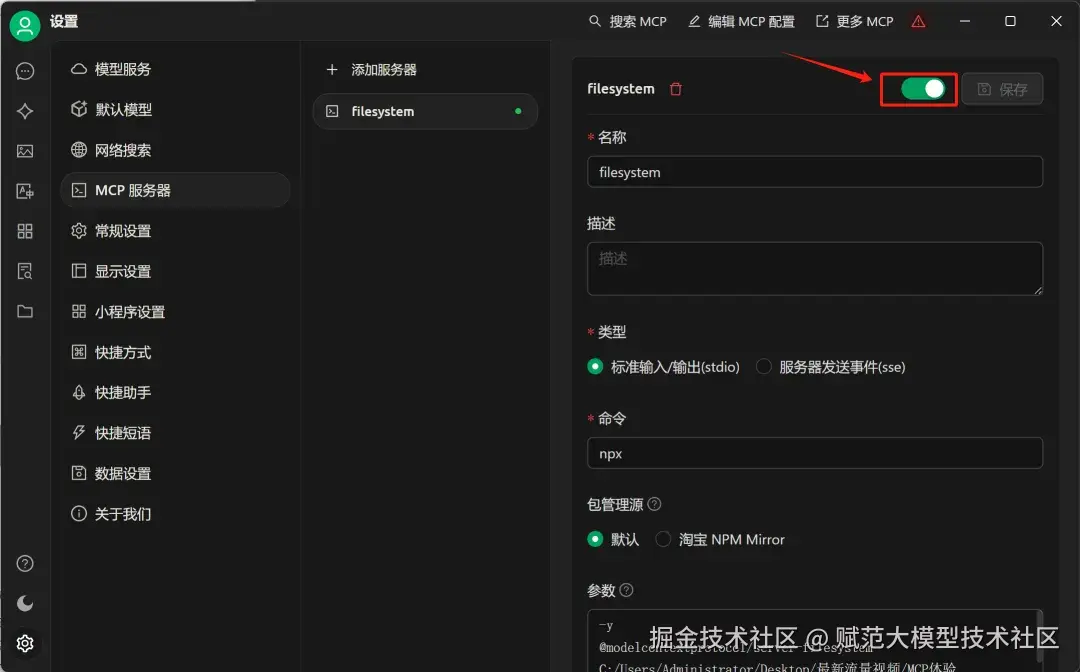
Task: Delete filesystem server via trash icon
Action: (676, 88)
